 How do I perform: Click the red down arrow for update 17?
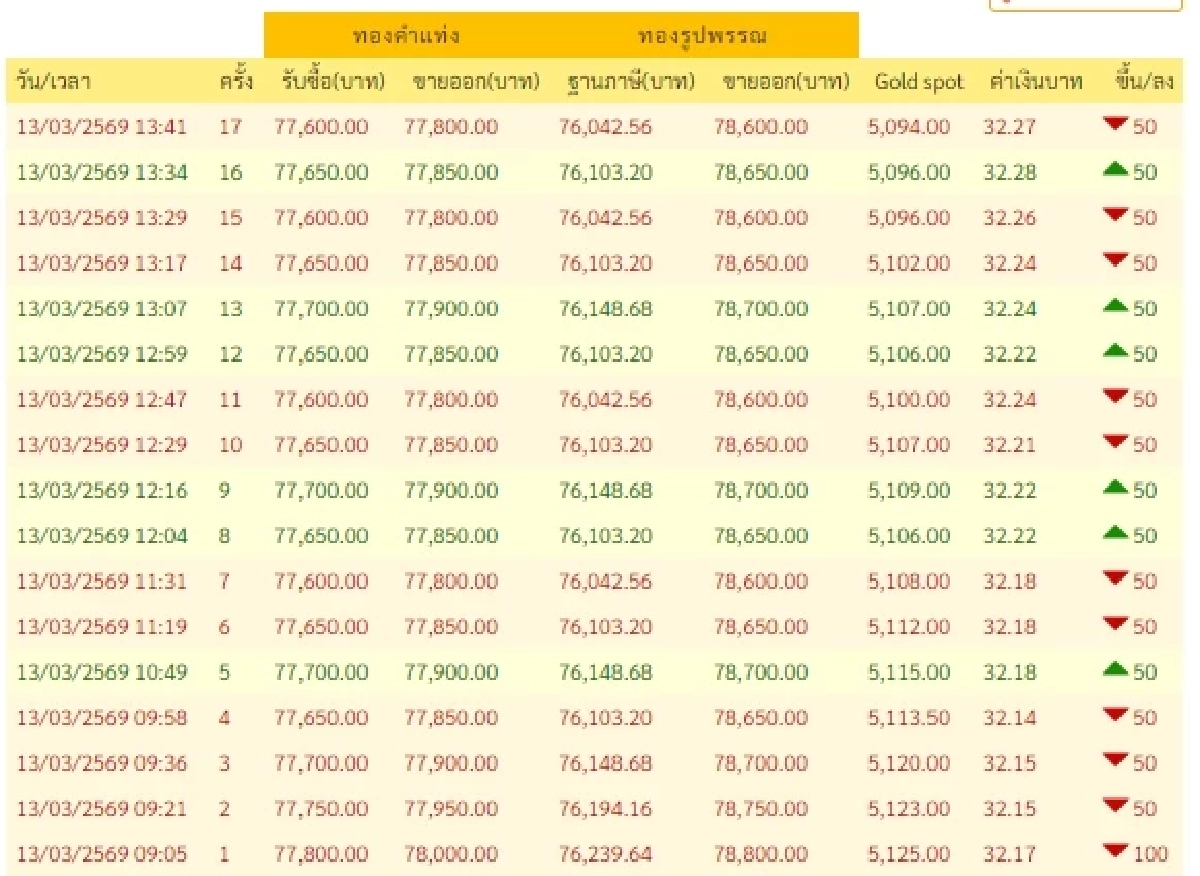[x=1116, y=126]
